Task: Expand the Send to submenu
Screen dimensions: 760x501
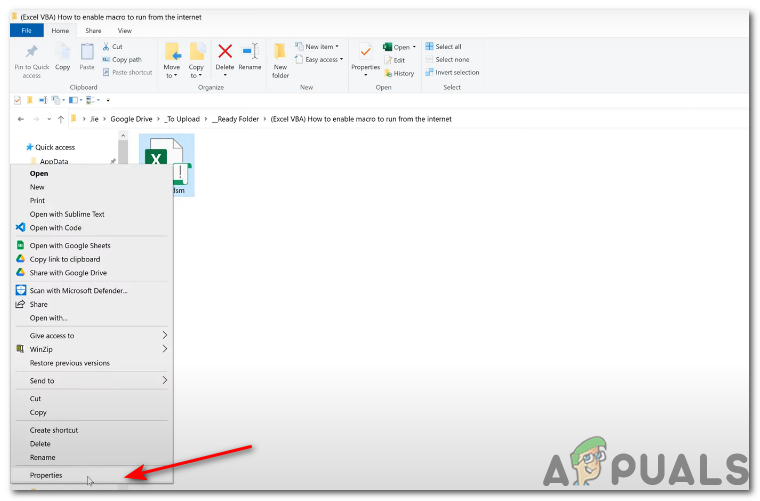Action: (x=165, y=380)
